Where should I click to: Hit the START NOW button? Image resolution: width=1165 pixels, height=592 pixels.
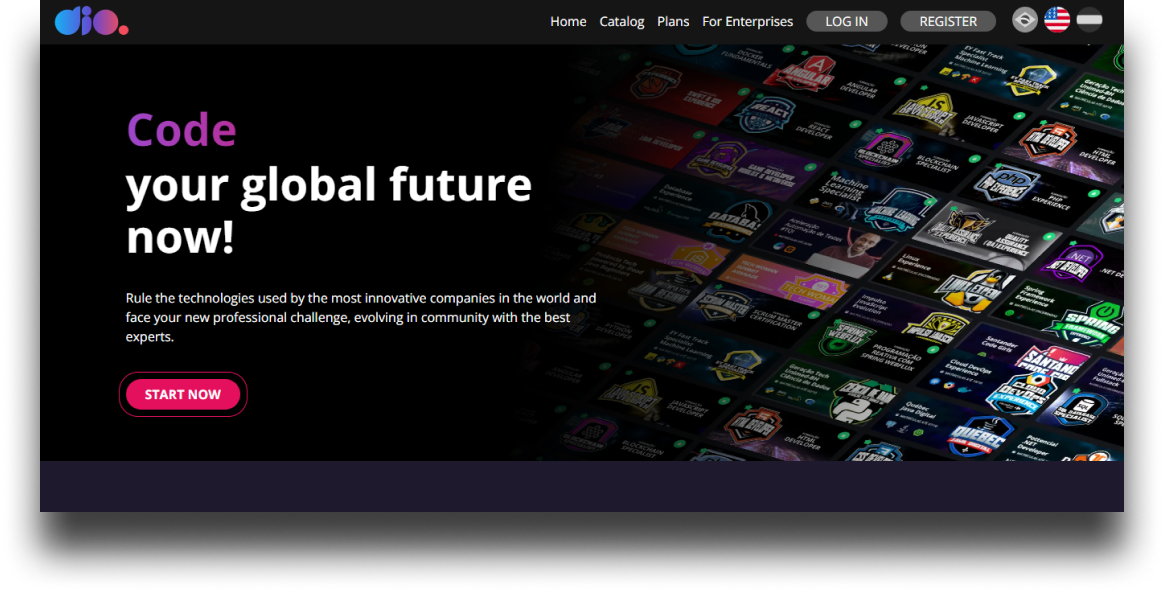[183, 394]
